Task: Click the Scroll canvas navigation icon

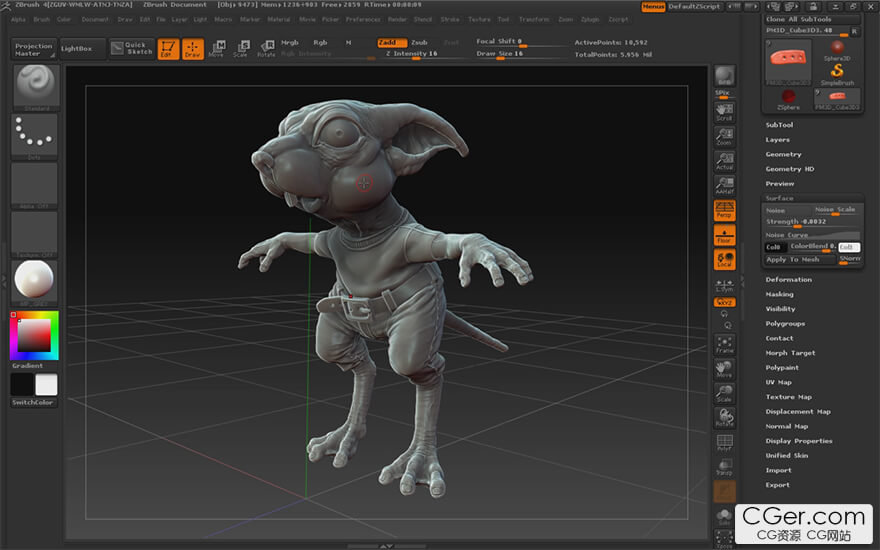Action: 724,112
